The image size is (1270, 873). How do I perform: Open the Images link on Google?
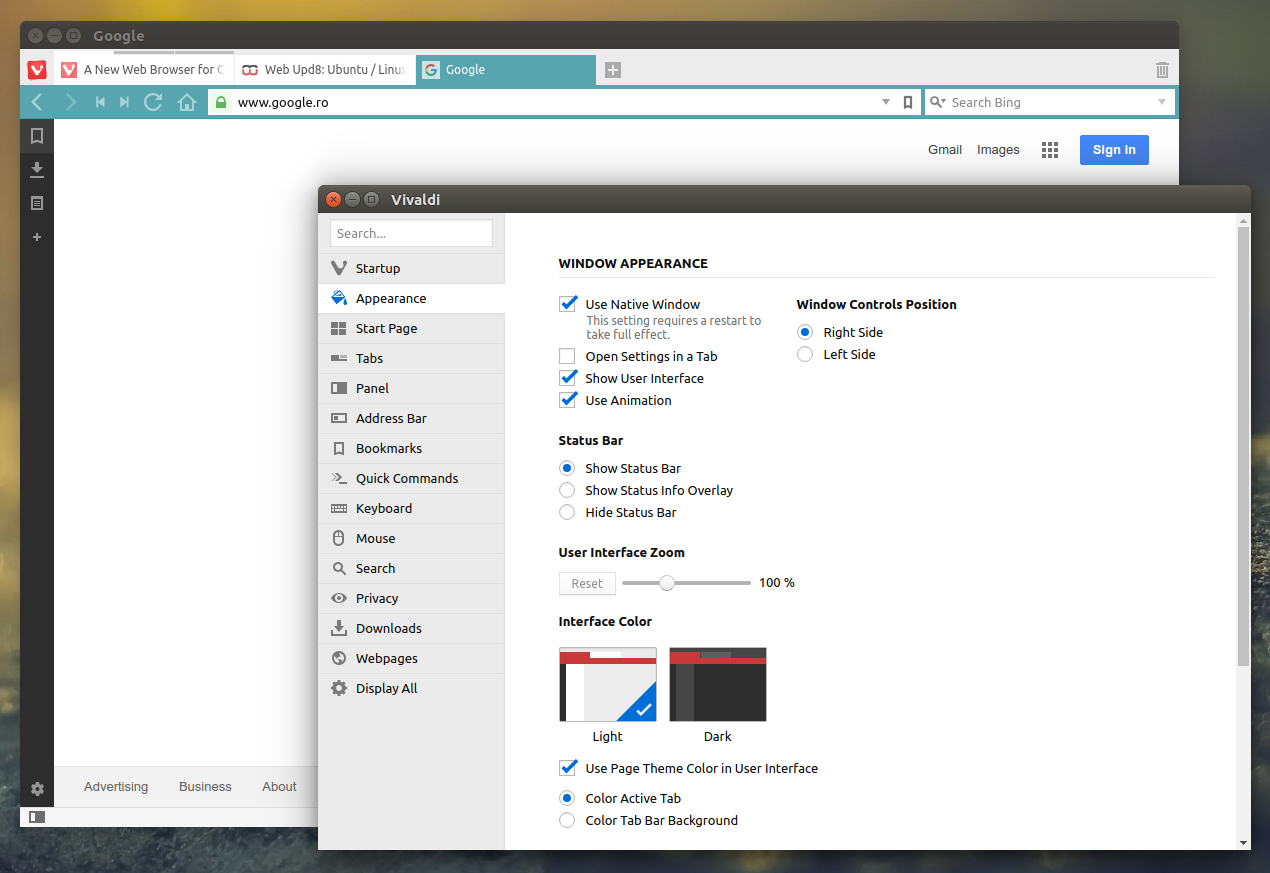click(x=998, y=150)
